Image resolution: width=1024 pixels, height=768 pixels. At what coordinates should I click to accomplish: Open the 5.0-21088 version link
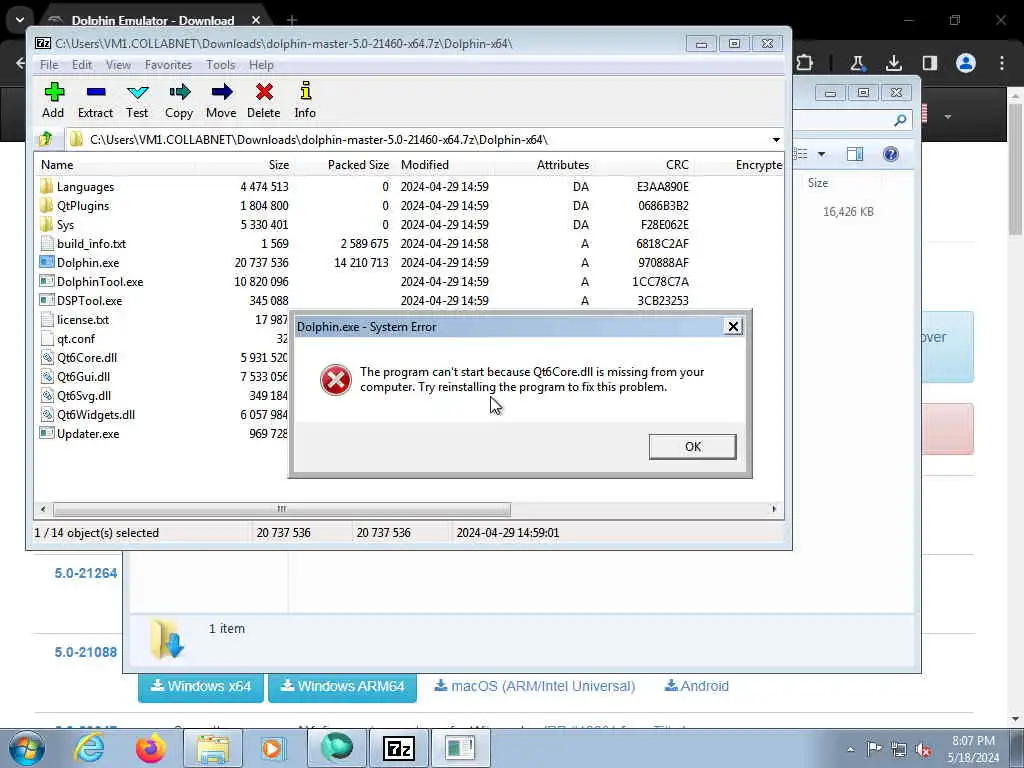point(86,652)
